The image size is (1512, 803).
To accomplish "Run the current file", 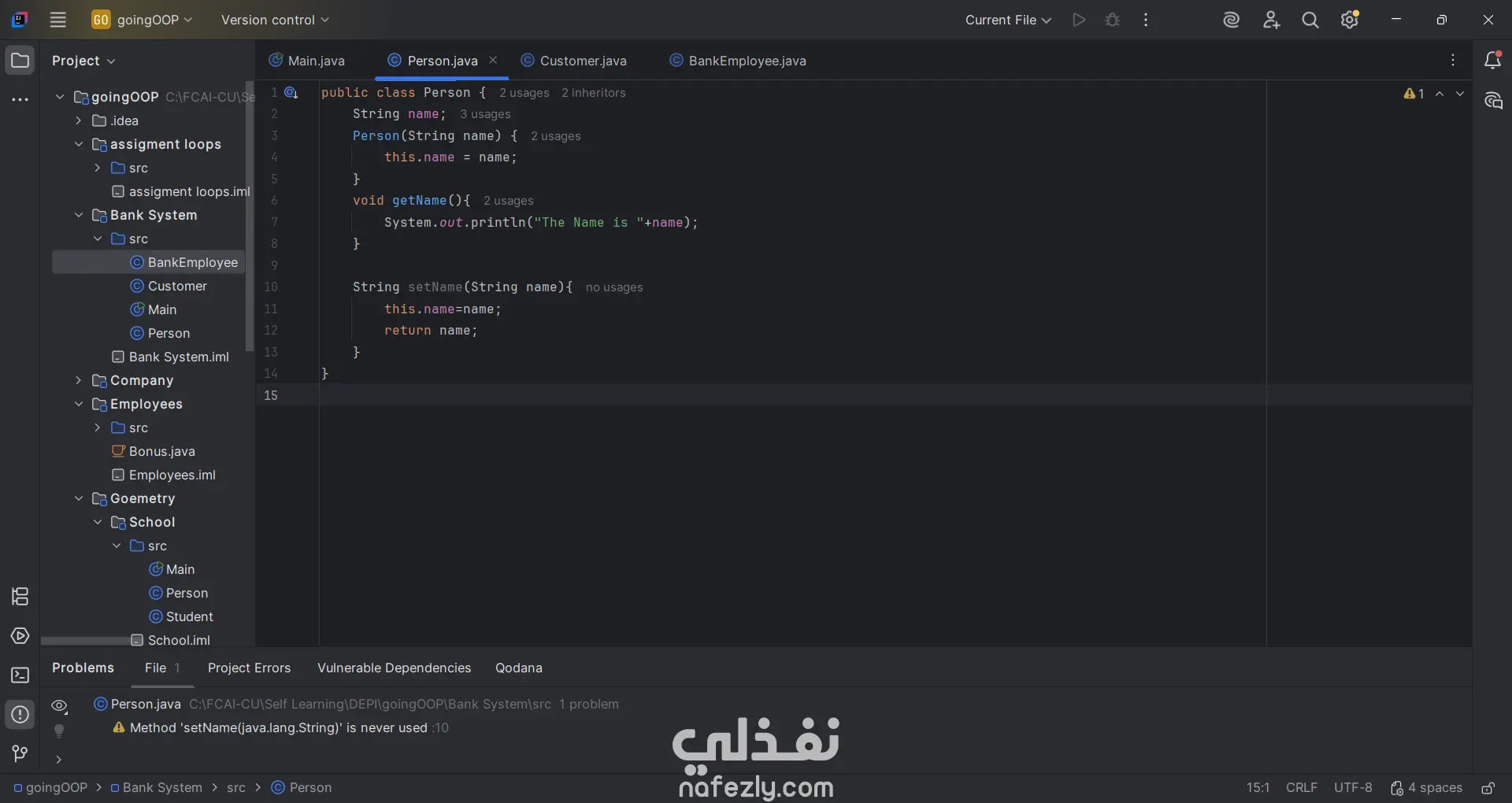I will 1079,20.
